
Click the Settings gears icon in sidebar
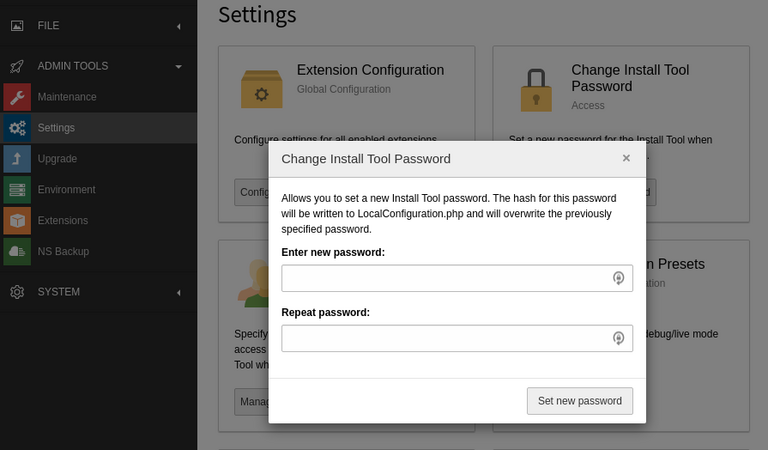[x=17, y=128]
